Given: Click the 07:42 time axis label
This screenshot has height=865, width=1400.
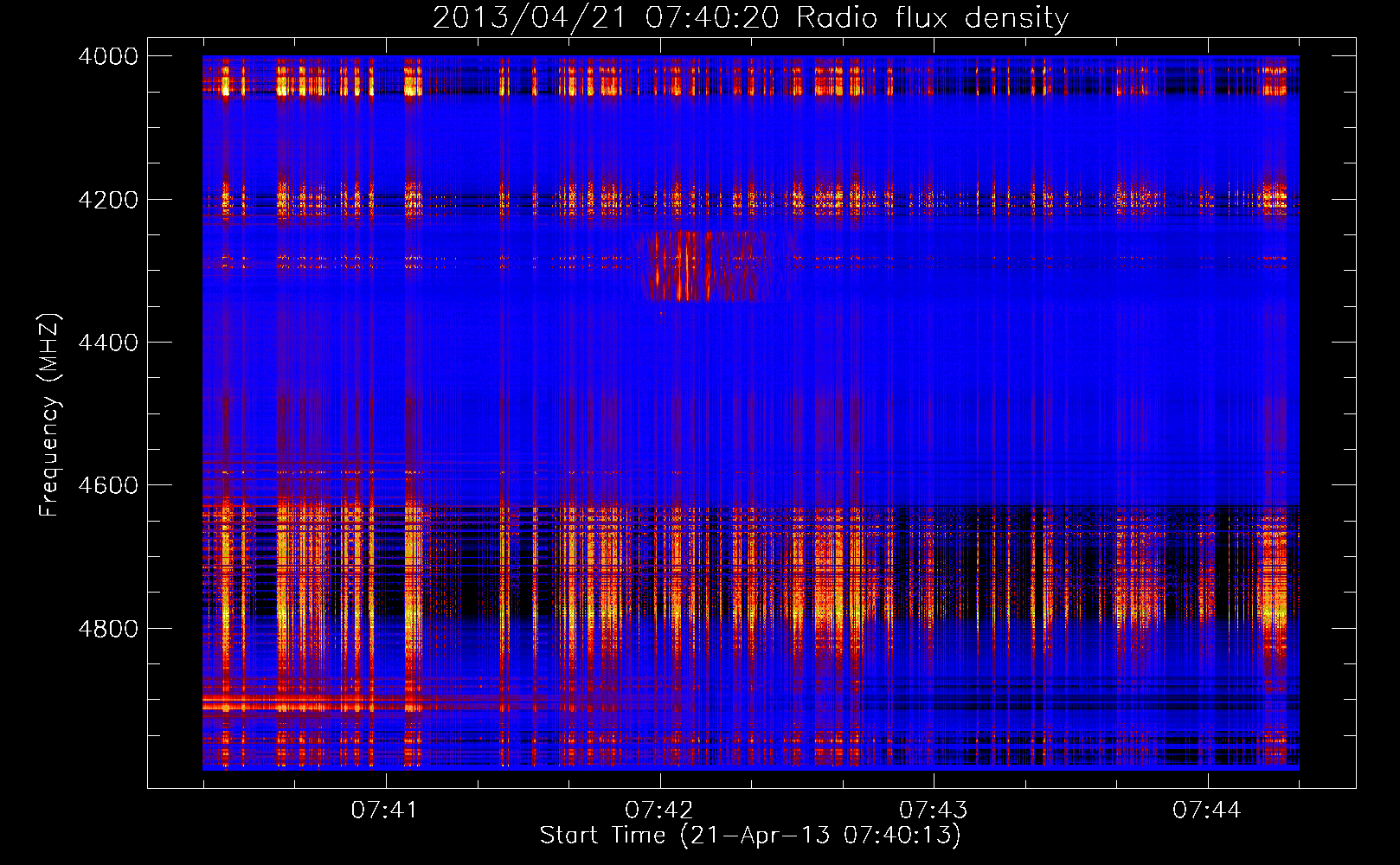Looking at the screenshot, I should pos(658,810).
